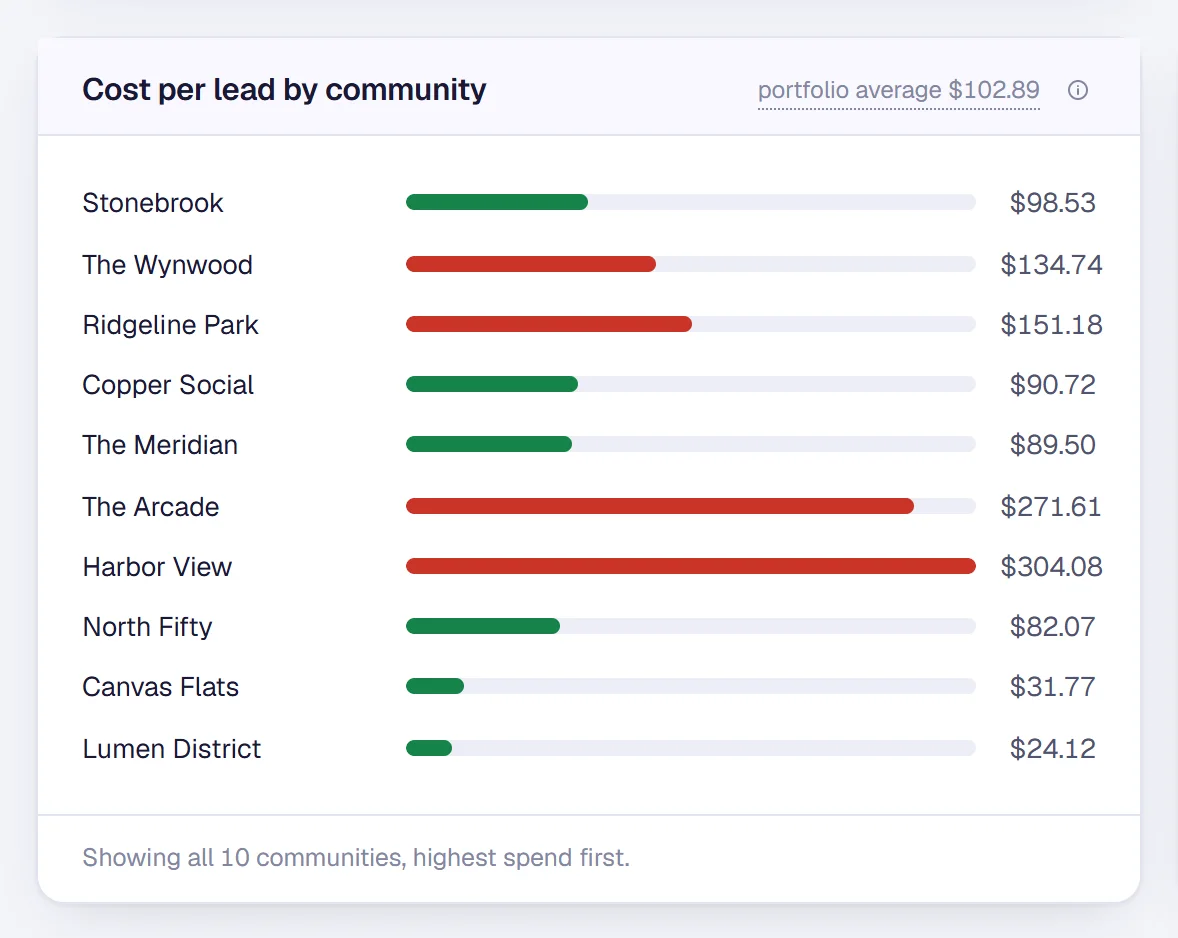
Task: Click the green Stonebrook cost bar
Action: (x=497, y=202)
